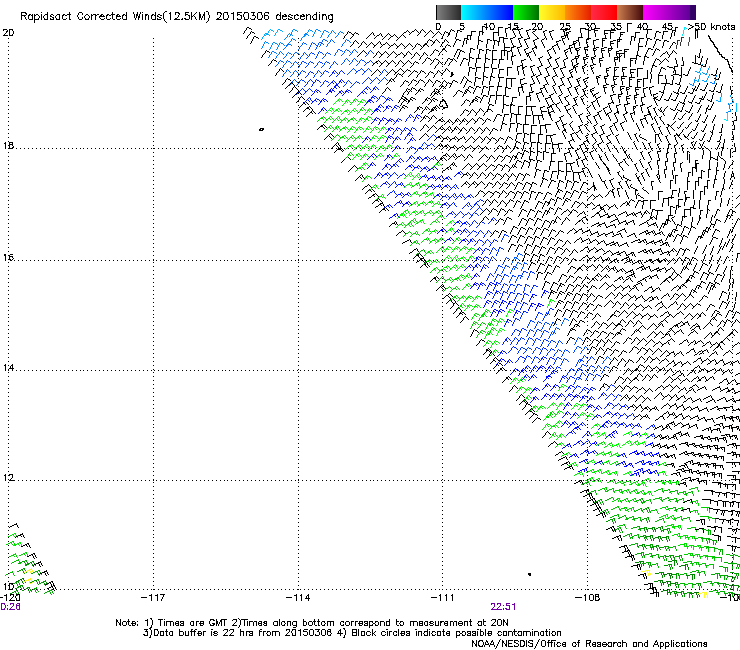The height and width of the screenshot is (650, 740).
Task: Click the small black ellipse above the 18N gridline
Action: [x=261, y=129]
